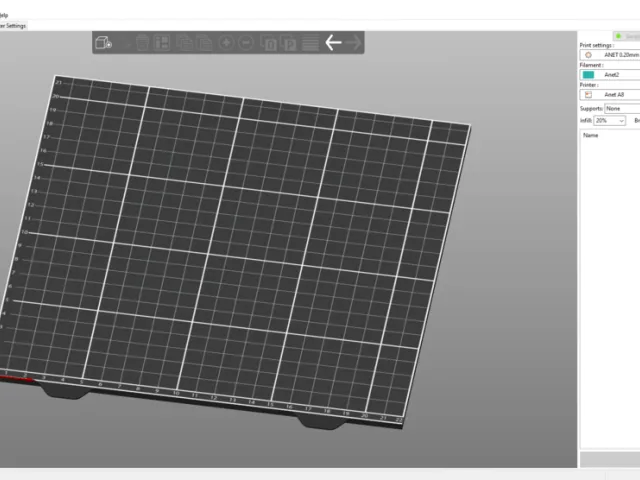Redo with the right arrow icon
The height and width of the screenshot is (480, 640).
pos(353,42)
